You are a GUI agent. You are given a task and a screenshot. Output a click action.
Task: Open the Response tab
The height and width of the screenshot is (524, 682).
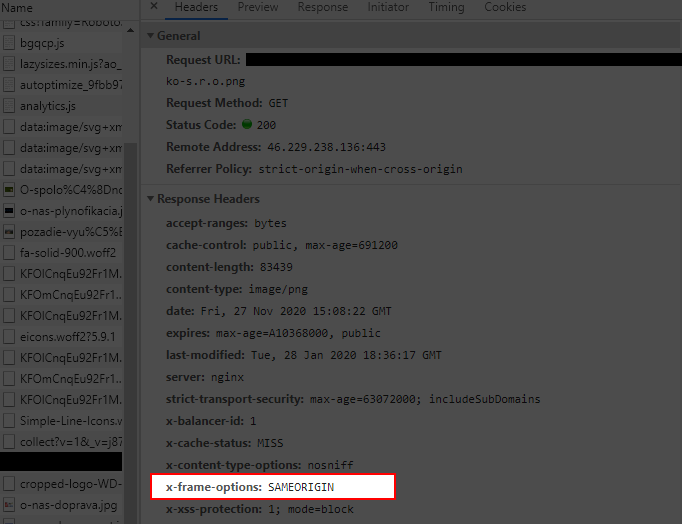tap(323, 7)
